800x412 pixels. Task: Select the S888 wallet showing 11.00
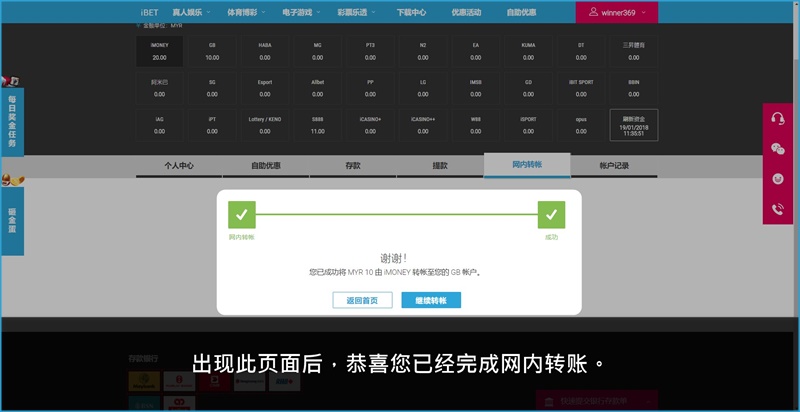(317, 125)
